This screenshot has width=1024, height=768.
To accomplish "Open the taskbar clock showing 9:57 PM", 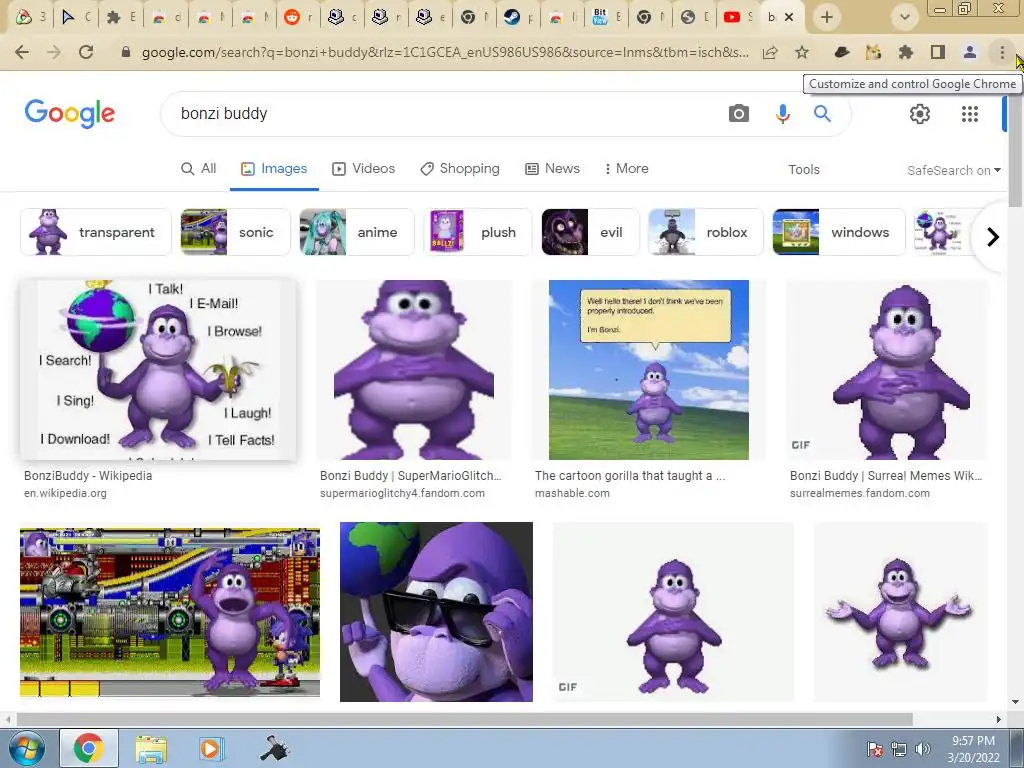I will click(x=973, y=749).
